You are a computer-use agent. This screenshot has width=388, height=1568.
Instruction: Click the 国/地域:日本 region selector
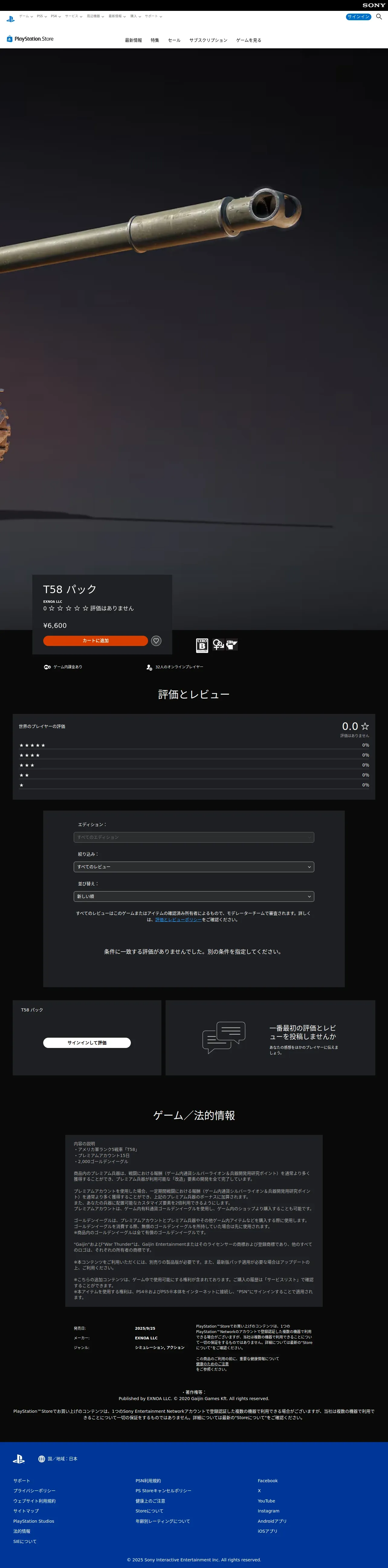click(x=58, y=1458)
